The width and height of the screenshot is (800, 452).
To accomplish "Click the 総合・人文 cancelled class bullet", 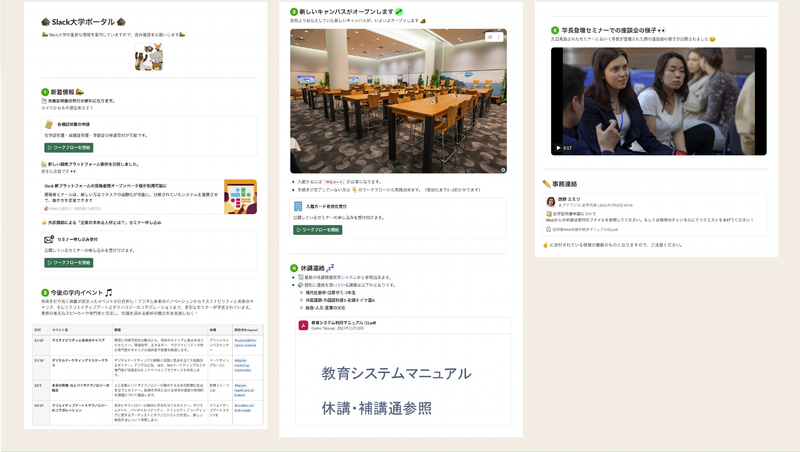I will pos(326,308).
